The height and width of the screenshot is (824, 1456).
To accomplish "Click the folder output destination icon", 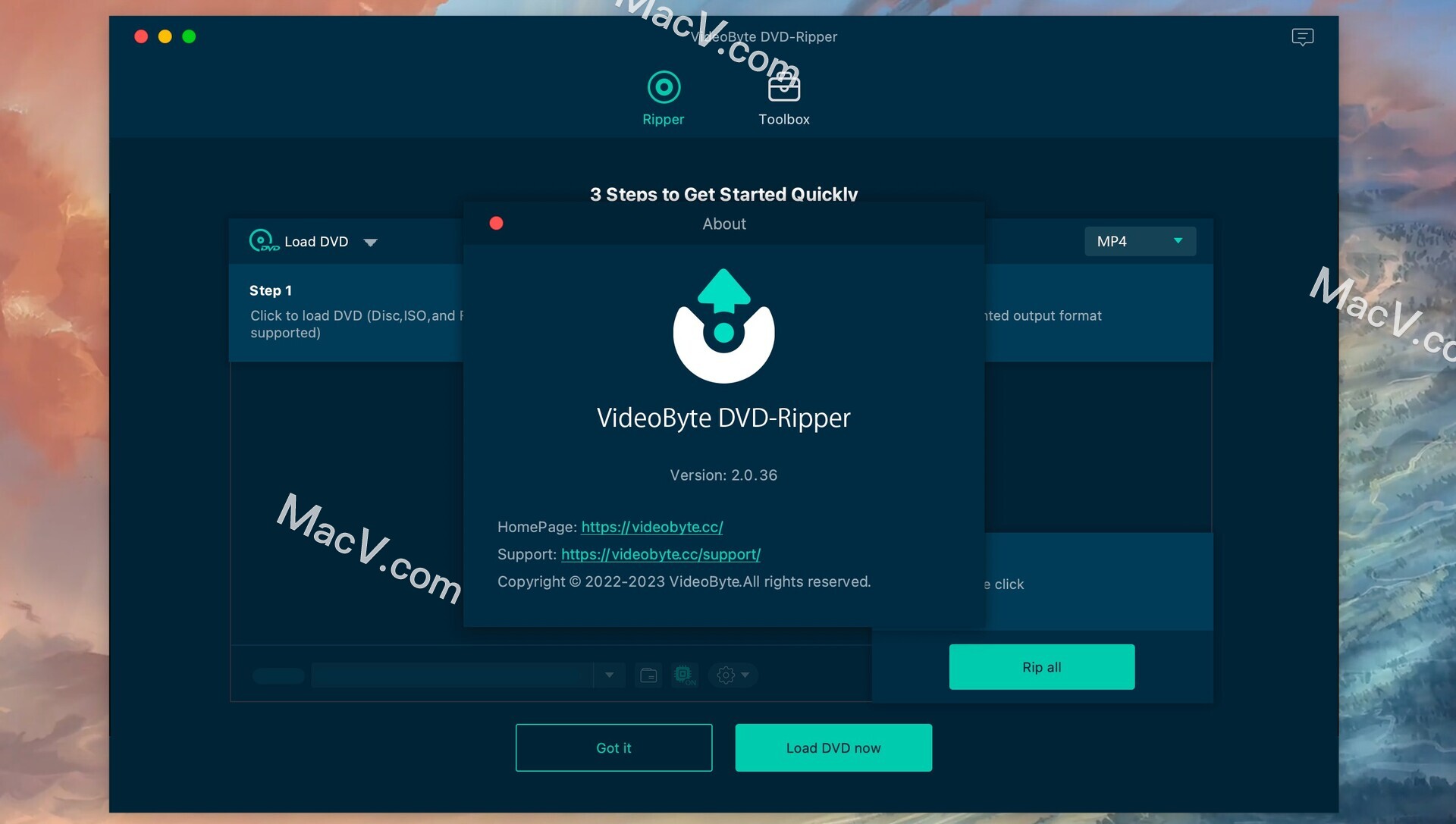I will coord(648,674).
